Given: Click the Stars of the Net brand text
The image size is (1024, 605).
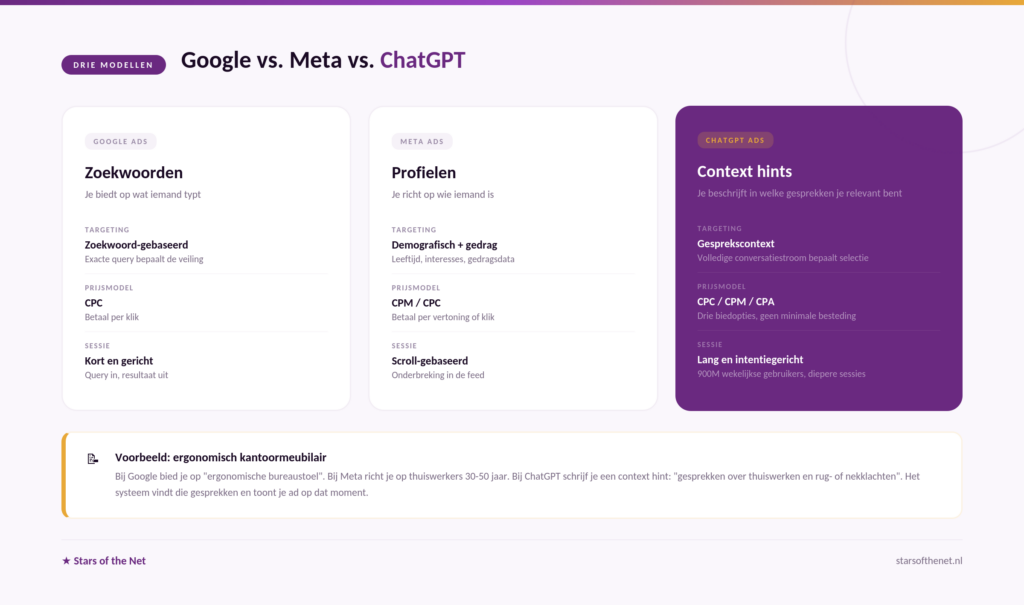Looking at the screenshot, I should tap(110, 561).
